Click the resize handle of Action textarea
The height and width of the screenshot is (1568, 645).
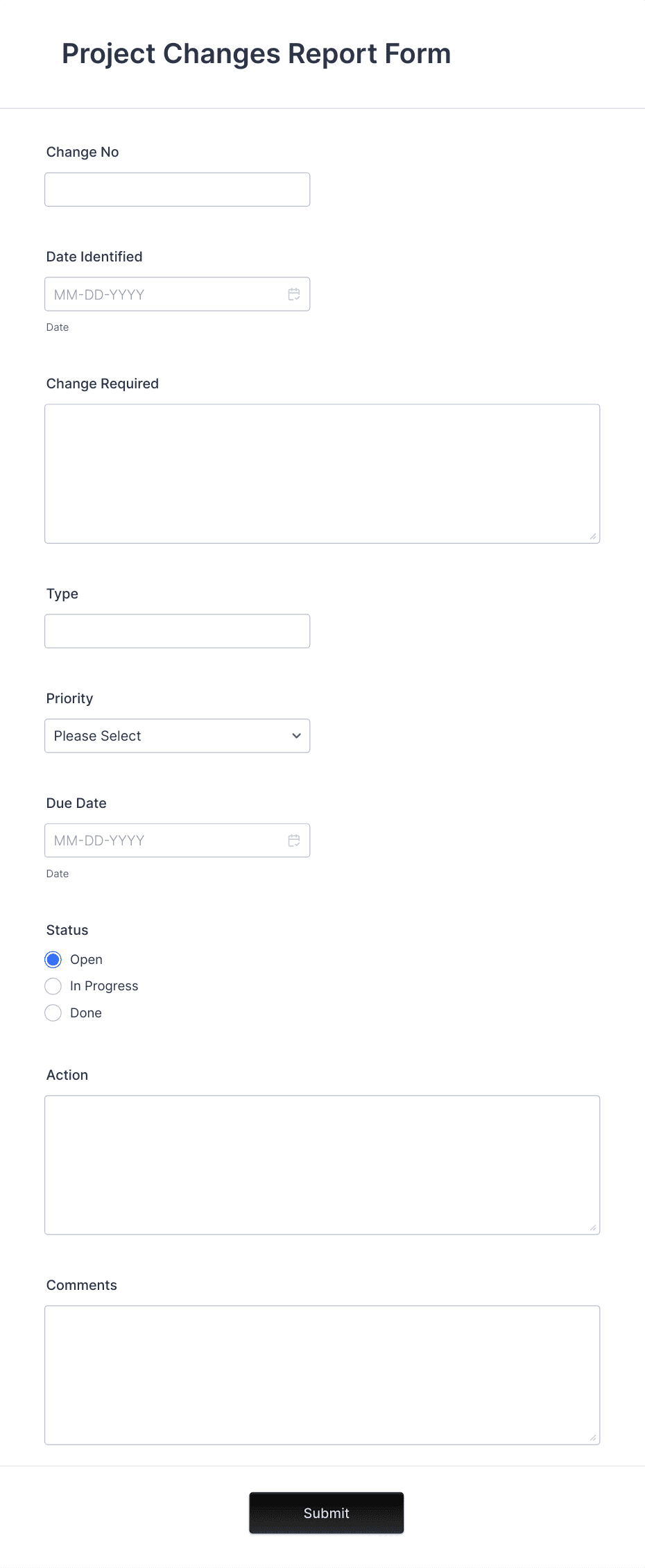pyautogui.click(x=594, y=1226)
